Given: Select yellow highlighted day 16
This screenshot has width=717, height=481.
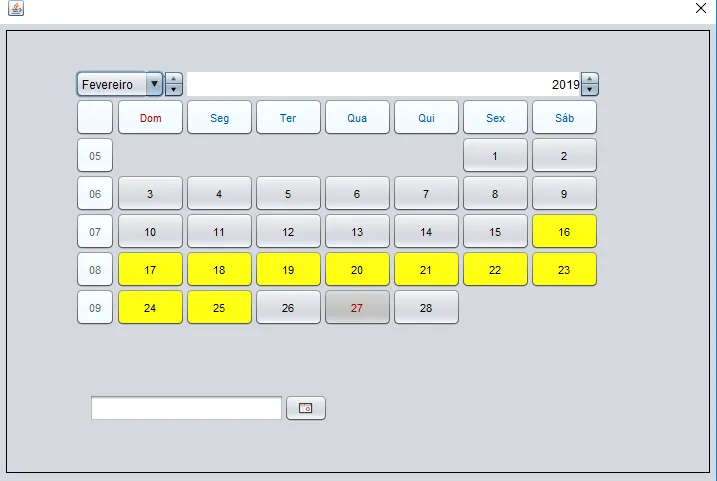Looking at the screenshot, I should coord(564,231).
